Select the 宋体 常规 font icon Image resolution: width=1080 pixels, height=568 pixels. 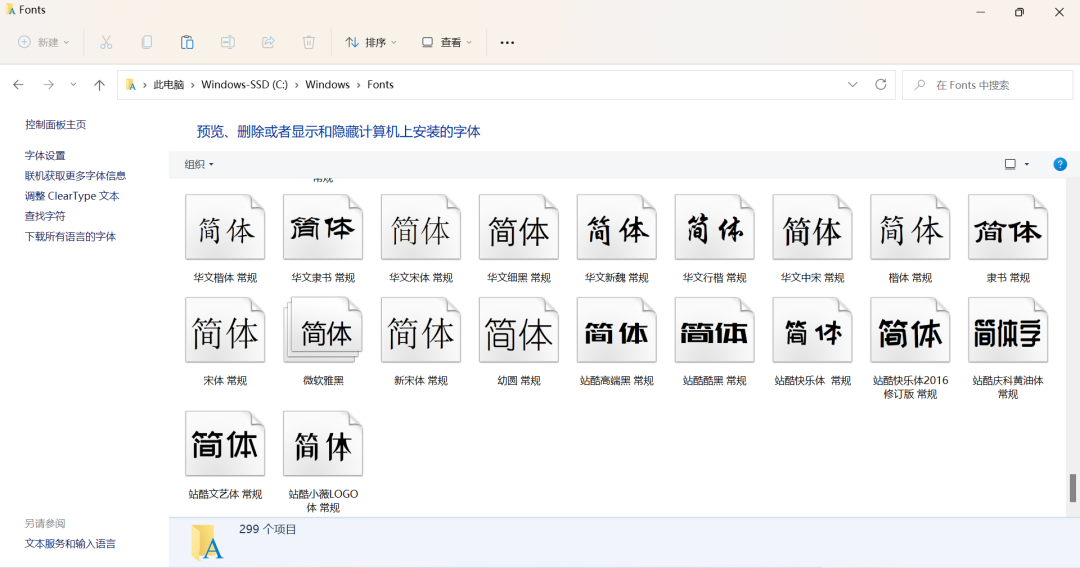click(225, 330)
